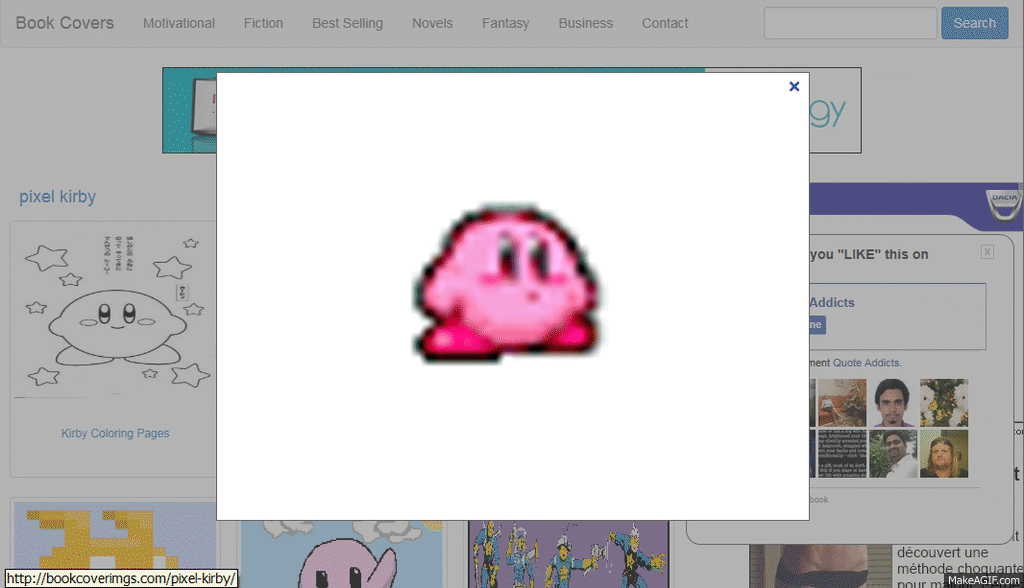
Task: Open the purple pixel sprites thumbnail
Action: pyautogui.click(x=569, y=554)
